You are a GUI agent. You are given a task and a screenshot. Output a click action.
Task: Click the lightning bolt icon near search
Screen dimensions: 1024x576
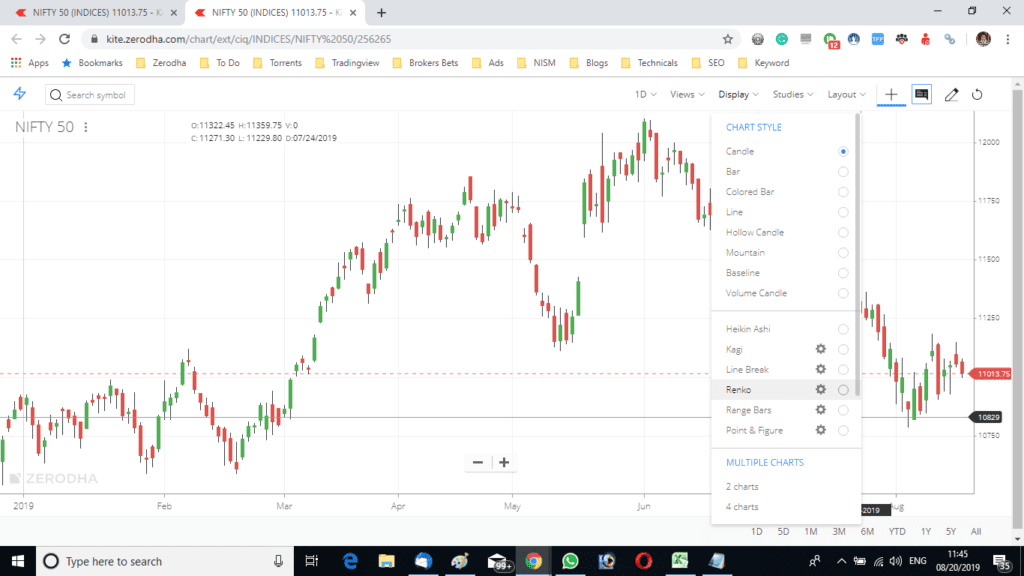pyautogui.click(x=20, y=94)
